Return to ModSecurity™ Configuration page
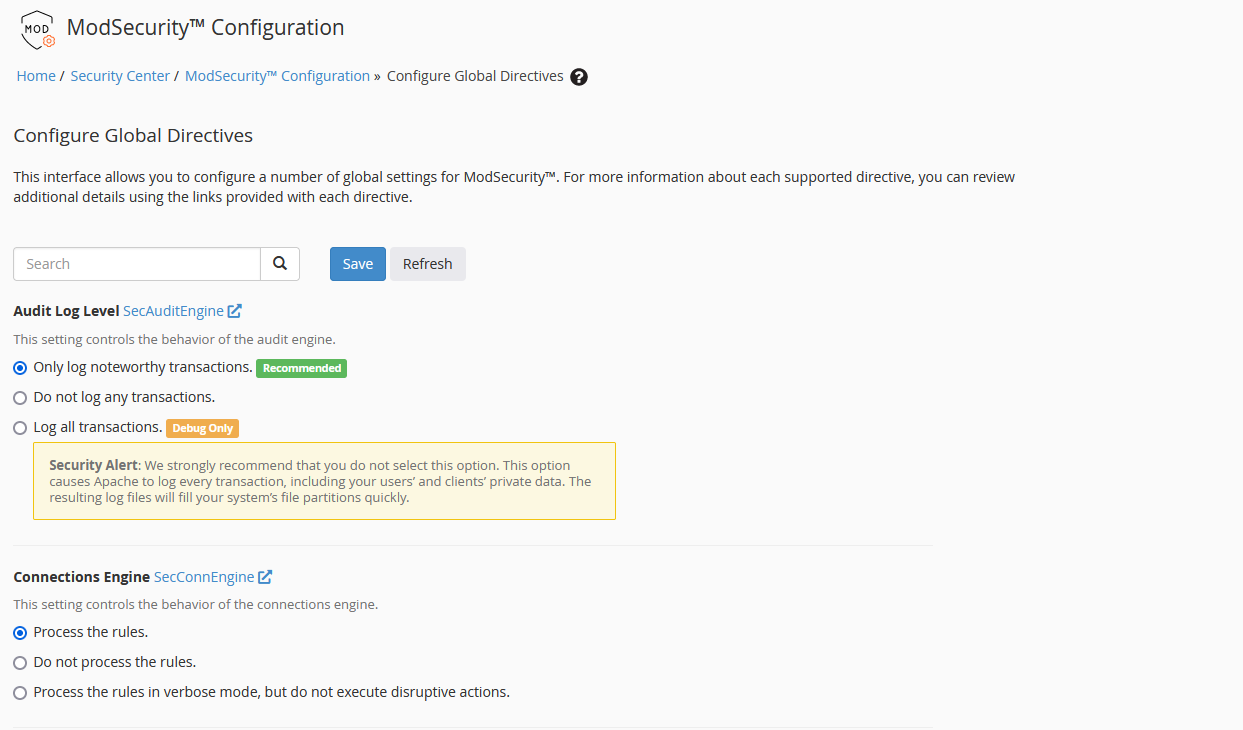This screenshot has height=730, width=1243. tap(277, 75)
